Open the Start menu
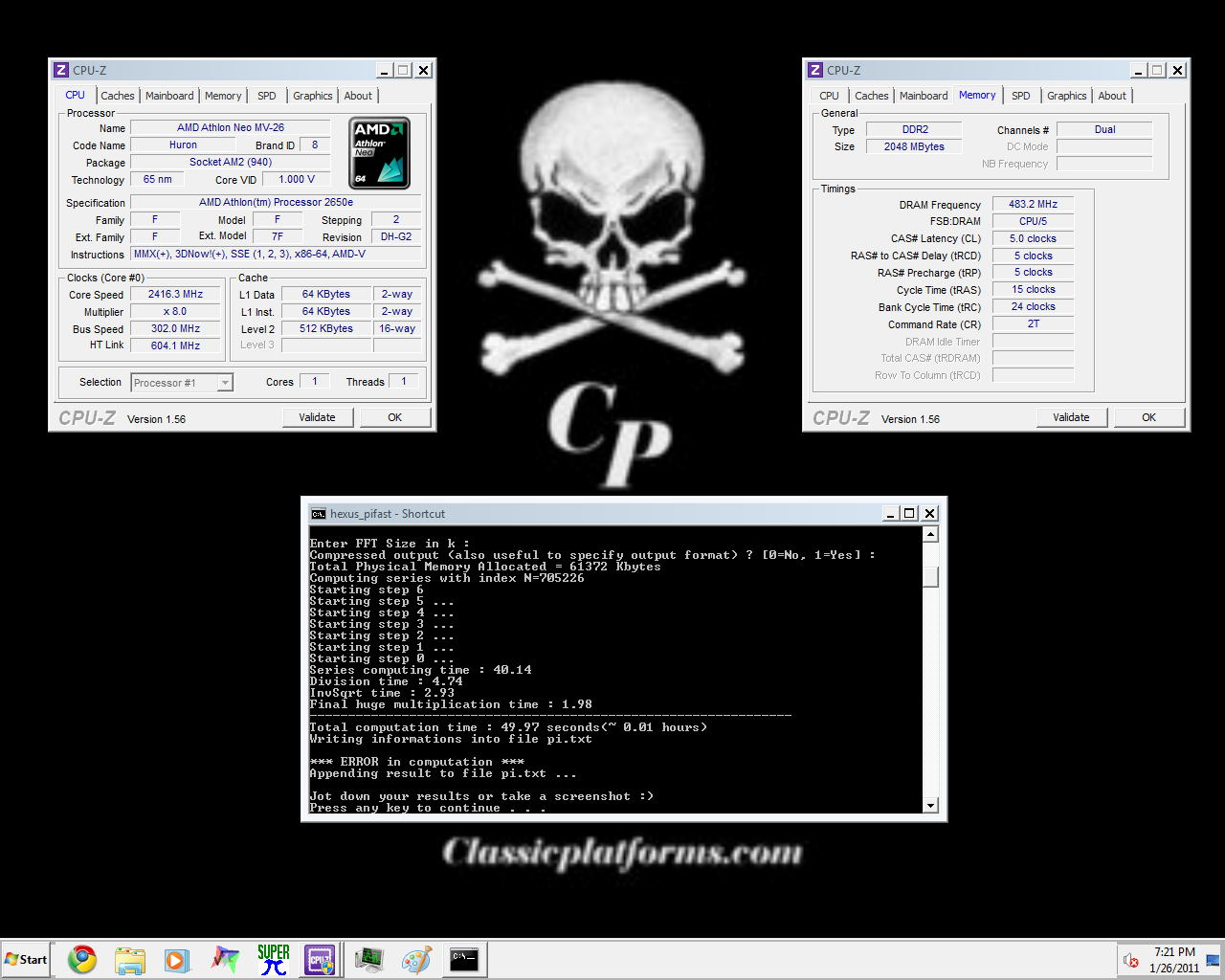This screenshot has width=1225, height=980. tap(26, 959)
